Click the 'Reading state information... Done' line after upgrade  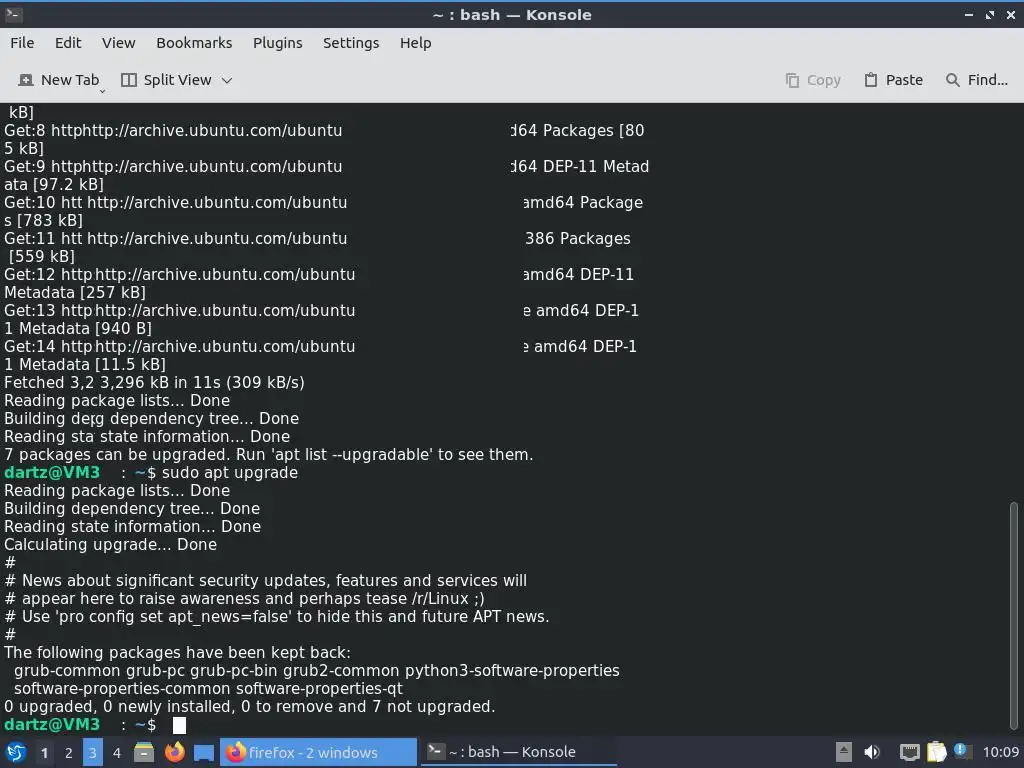(133, 526)
